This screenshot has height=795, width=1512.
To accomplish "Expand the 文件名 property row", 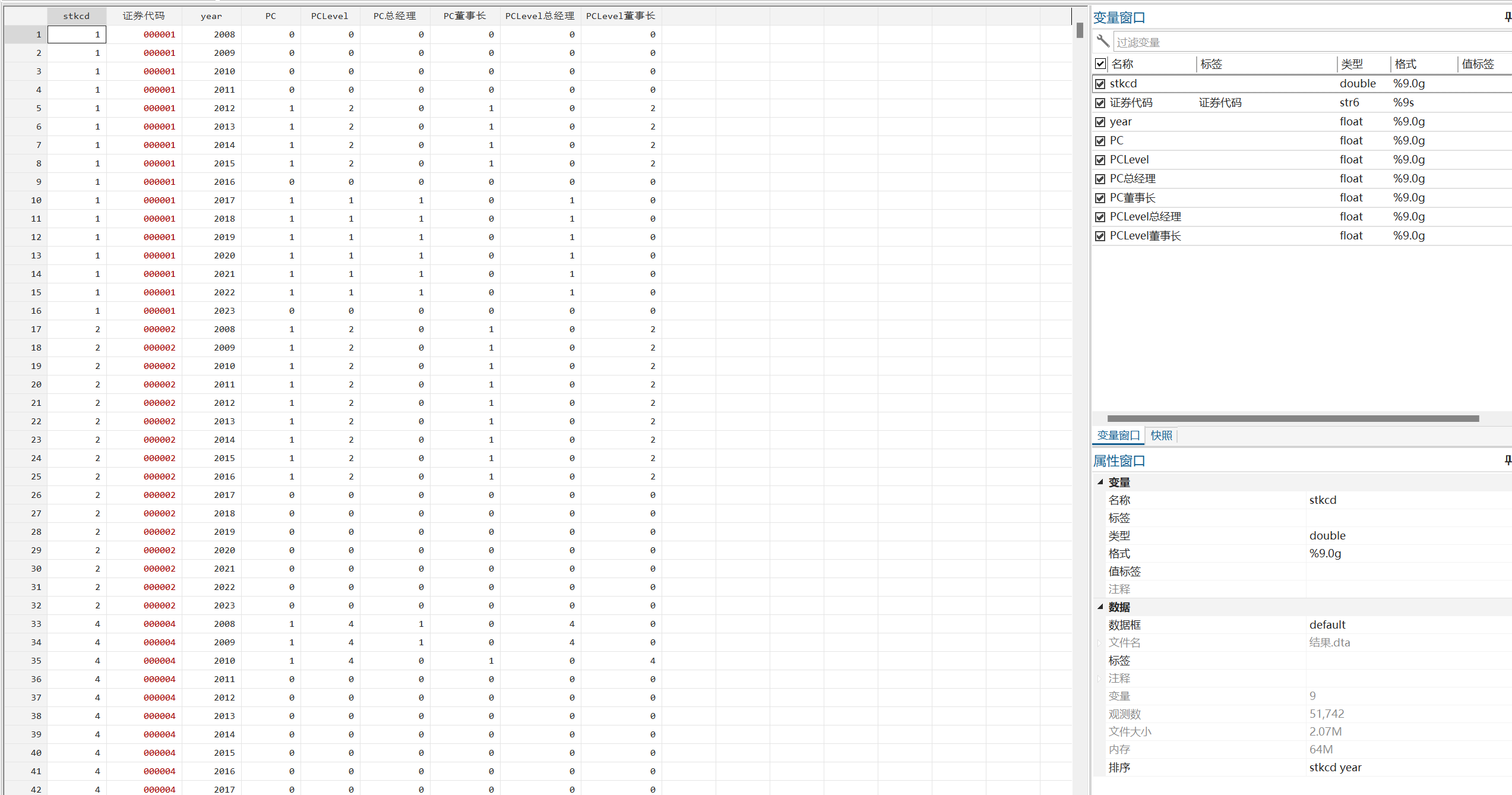I will (x=1099, y=643).
